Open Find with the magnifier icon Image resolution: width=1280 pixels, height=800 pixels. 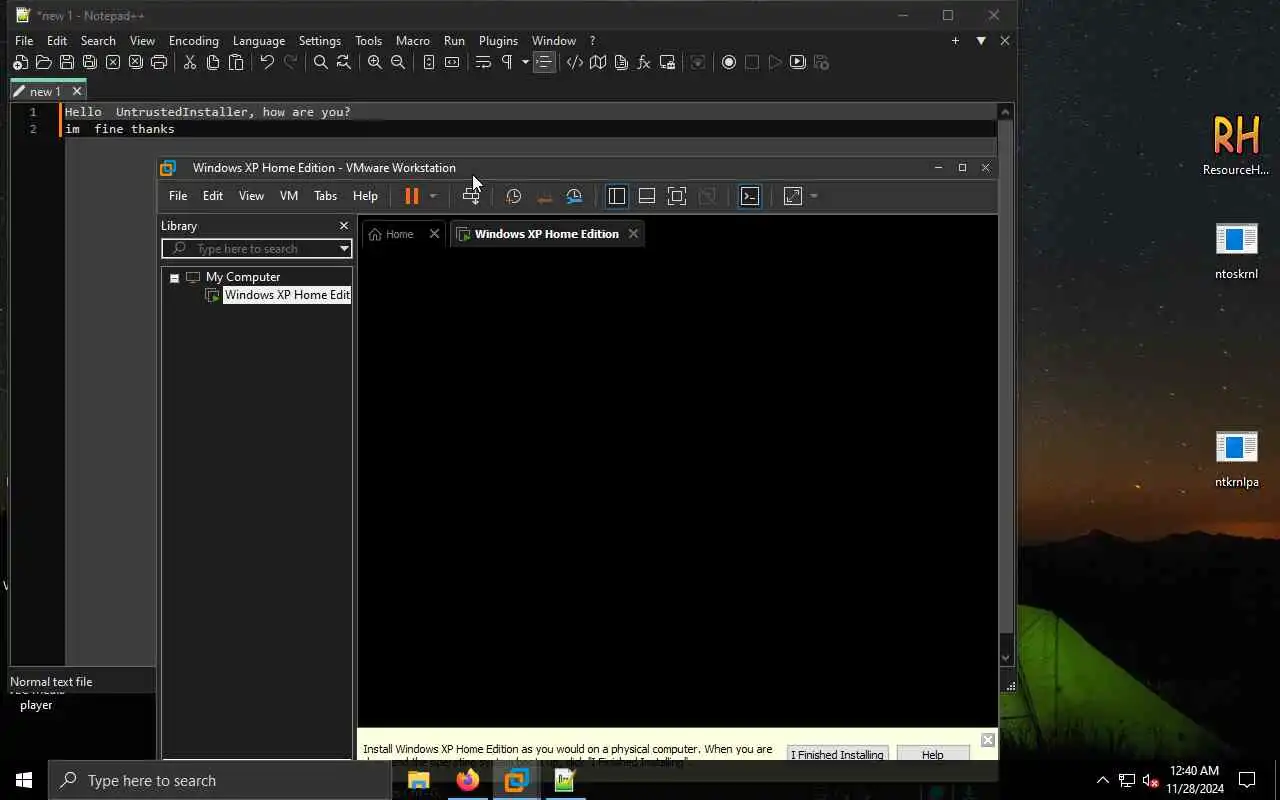click(x=320, y=62)
